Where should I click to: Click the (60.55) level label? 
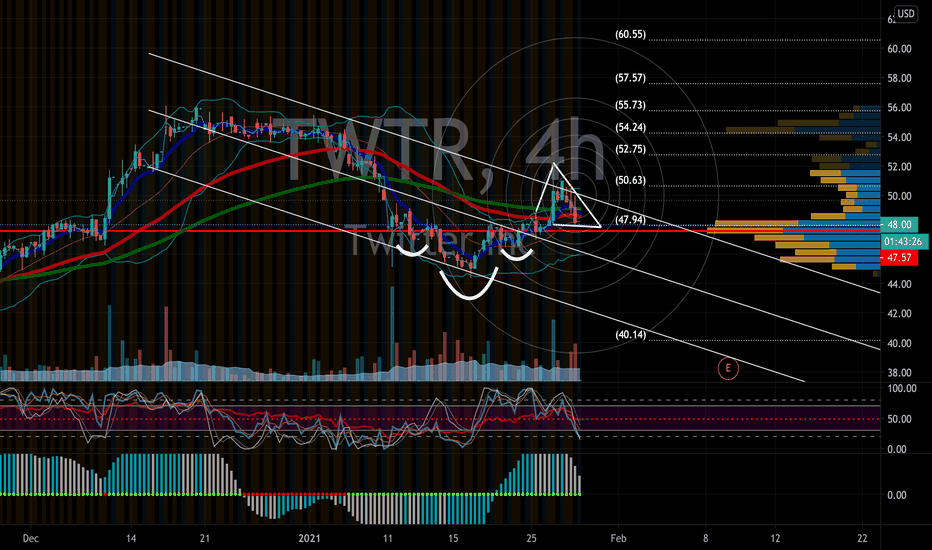click(630, 34)
